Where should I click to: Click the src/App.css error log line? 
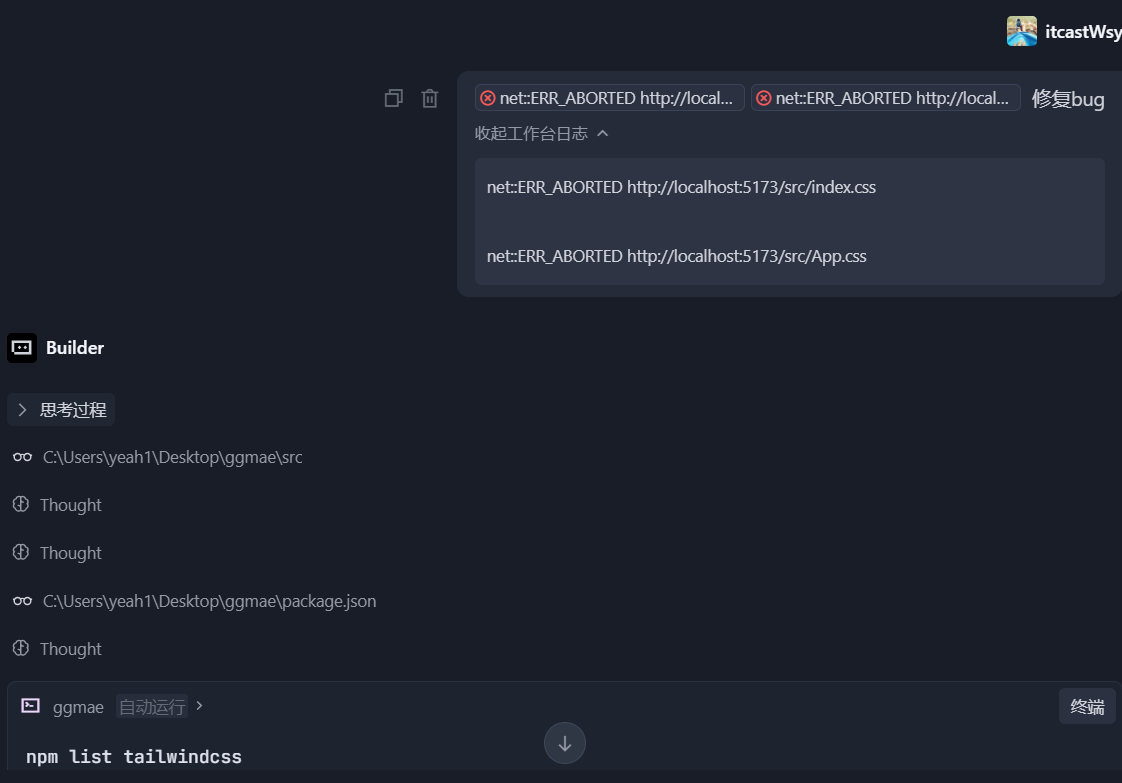click(x=676, y=256)
